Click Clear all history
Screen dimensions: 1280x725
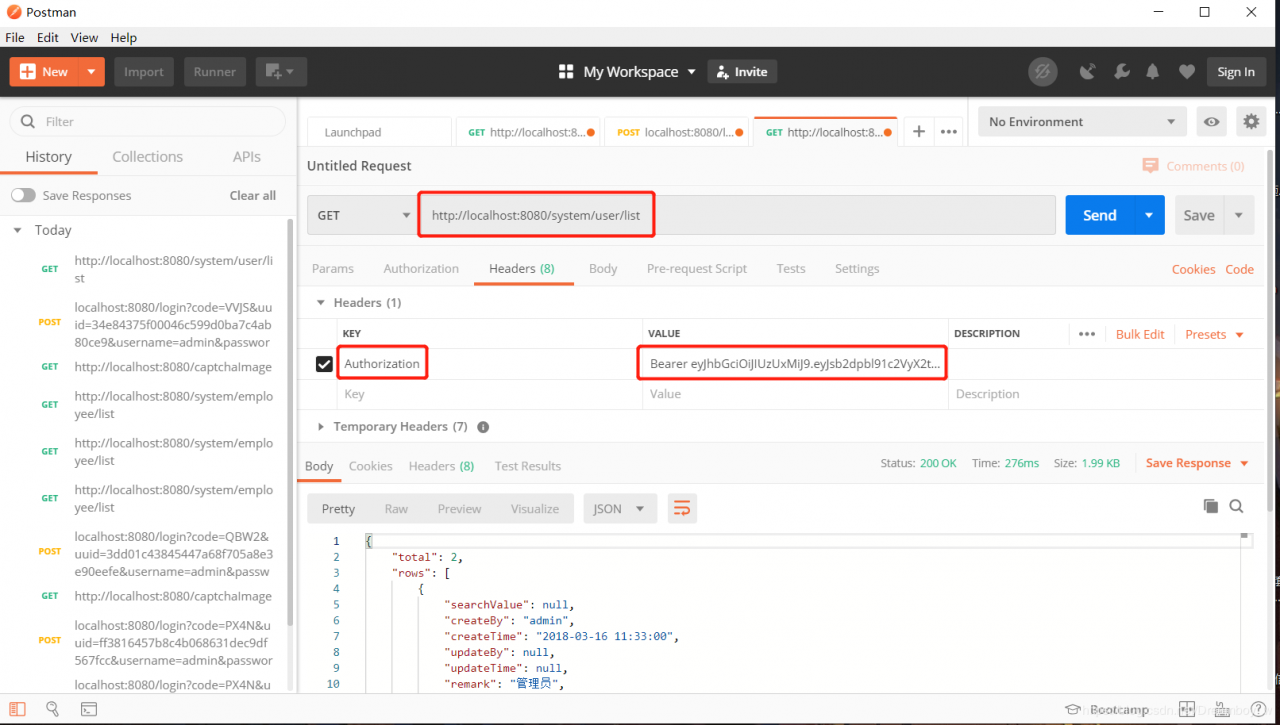pyautogui.click(x=253, y=195)
